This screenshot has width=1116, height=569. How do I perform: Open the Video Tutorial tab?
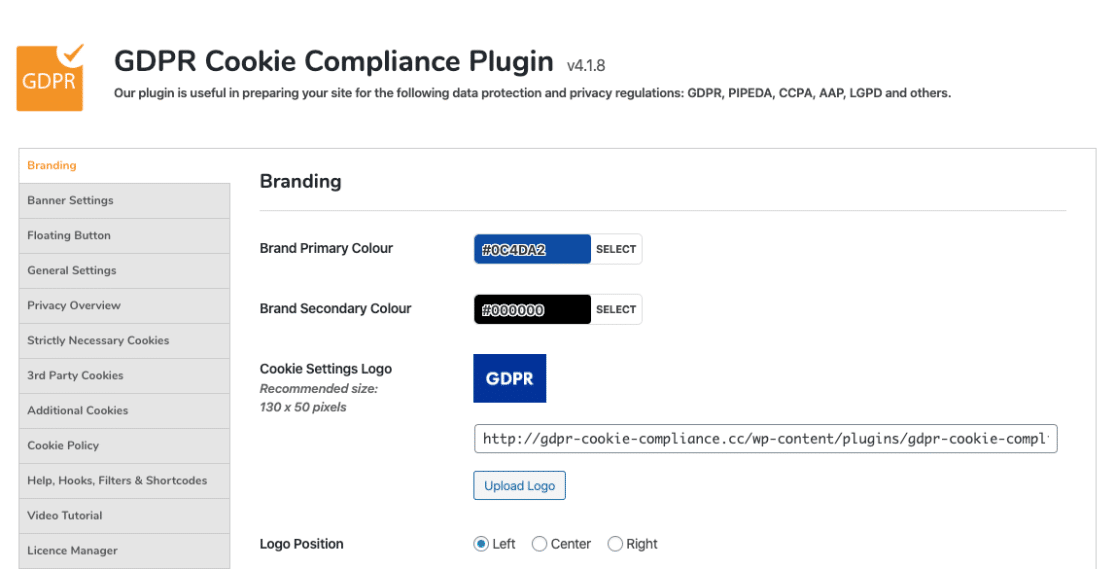coord(125,516)
